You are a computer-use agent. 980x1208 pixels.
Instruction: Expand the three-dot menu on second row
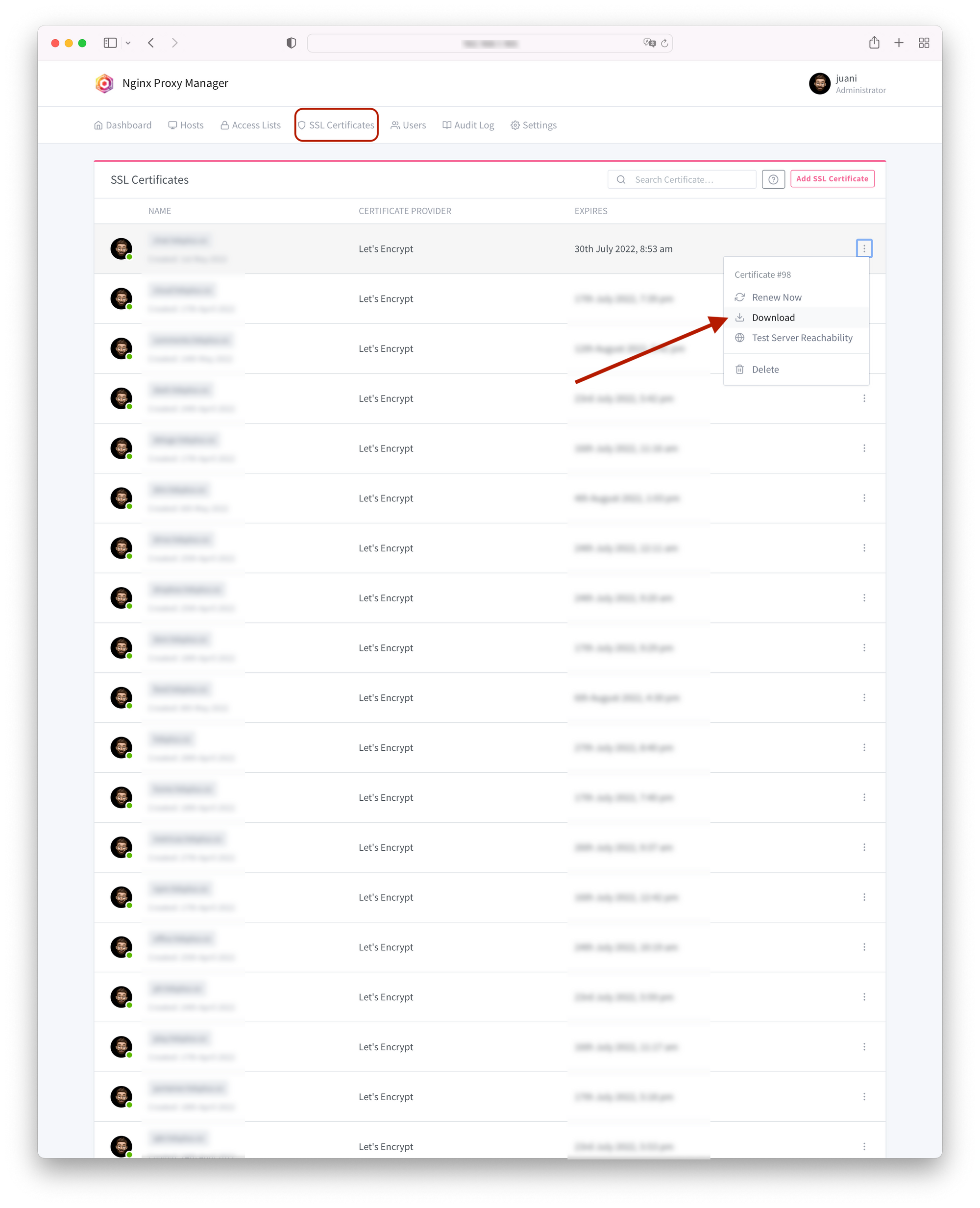[862, 298]
